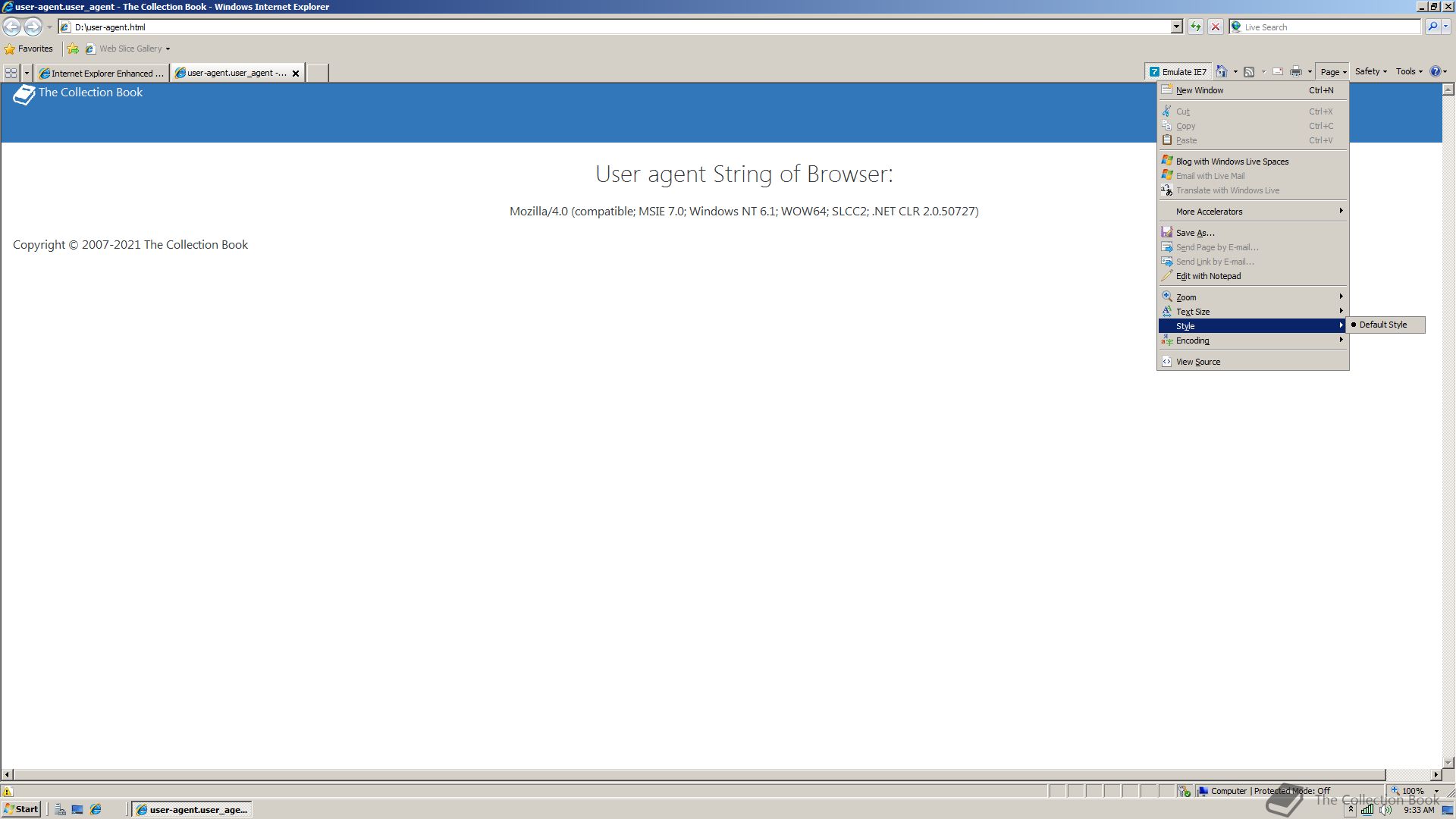Click the horizontal scrollbar right arrow

pos(1436,775)
